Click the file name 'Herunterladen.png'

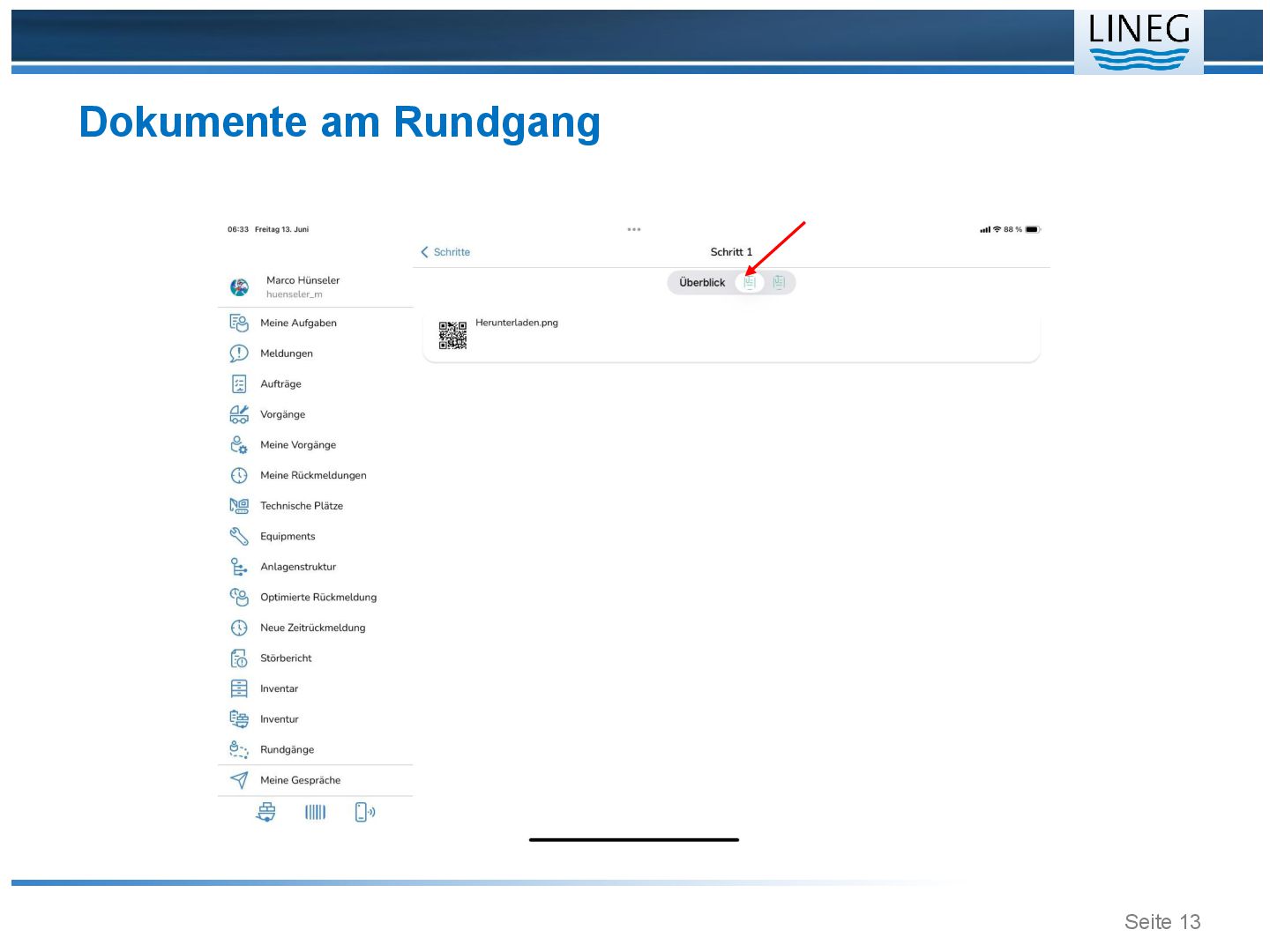[517, 323]
